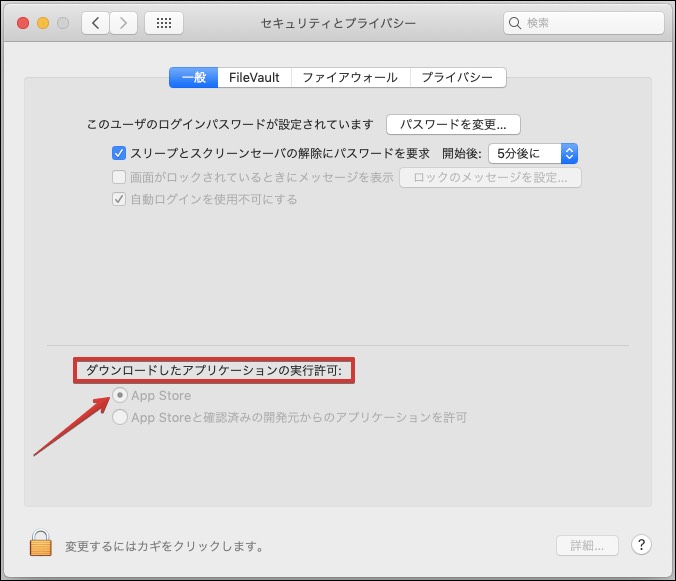Screen dimensions: 676x581
Task: Click パスワードを変更... button
Action: (454, 125)
